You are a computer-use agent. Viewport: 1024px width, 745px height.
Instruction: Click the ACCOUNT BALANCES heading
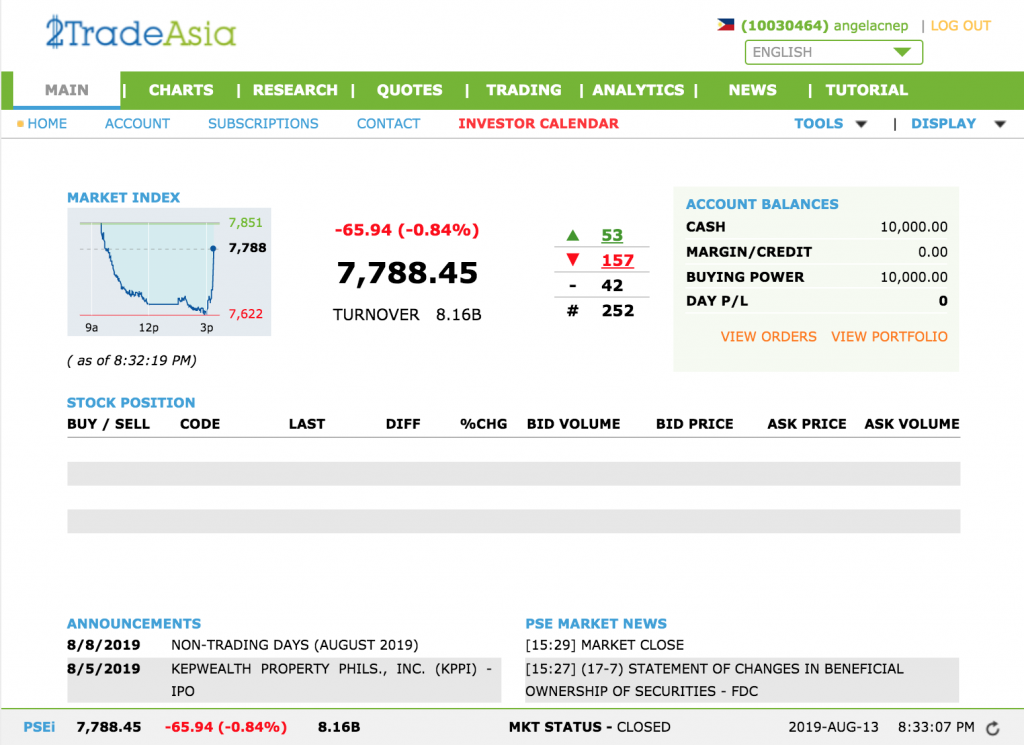[762, 204]
